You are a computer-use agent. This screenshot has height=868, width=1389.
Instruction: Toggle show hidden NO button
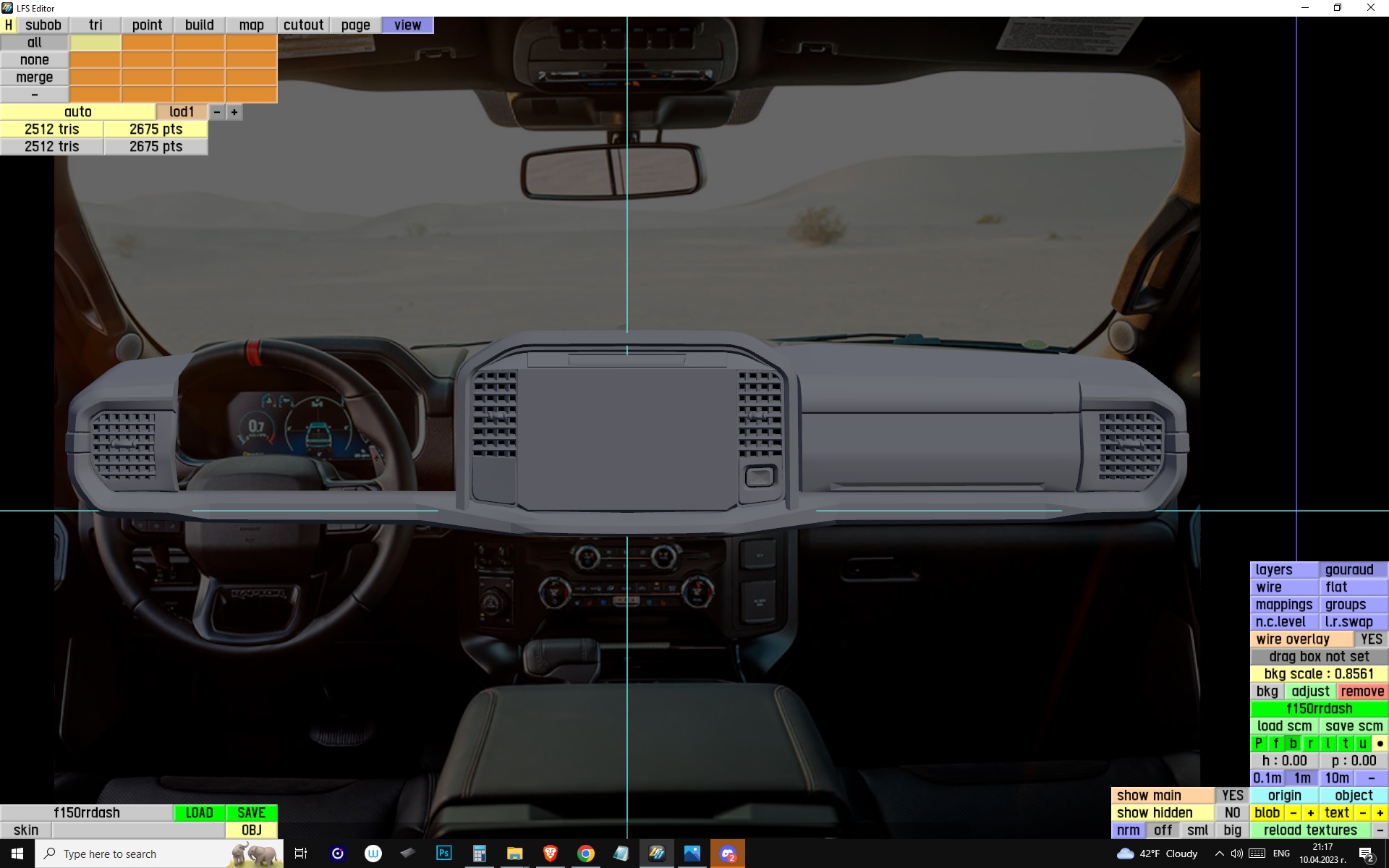click(x=1232, y=813)
